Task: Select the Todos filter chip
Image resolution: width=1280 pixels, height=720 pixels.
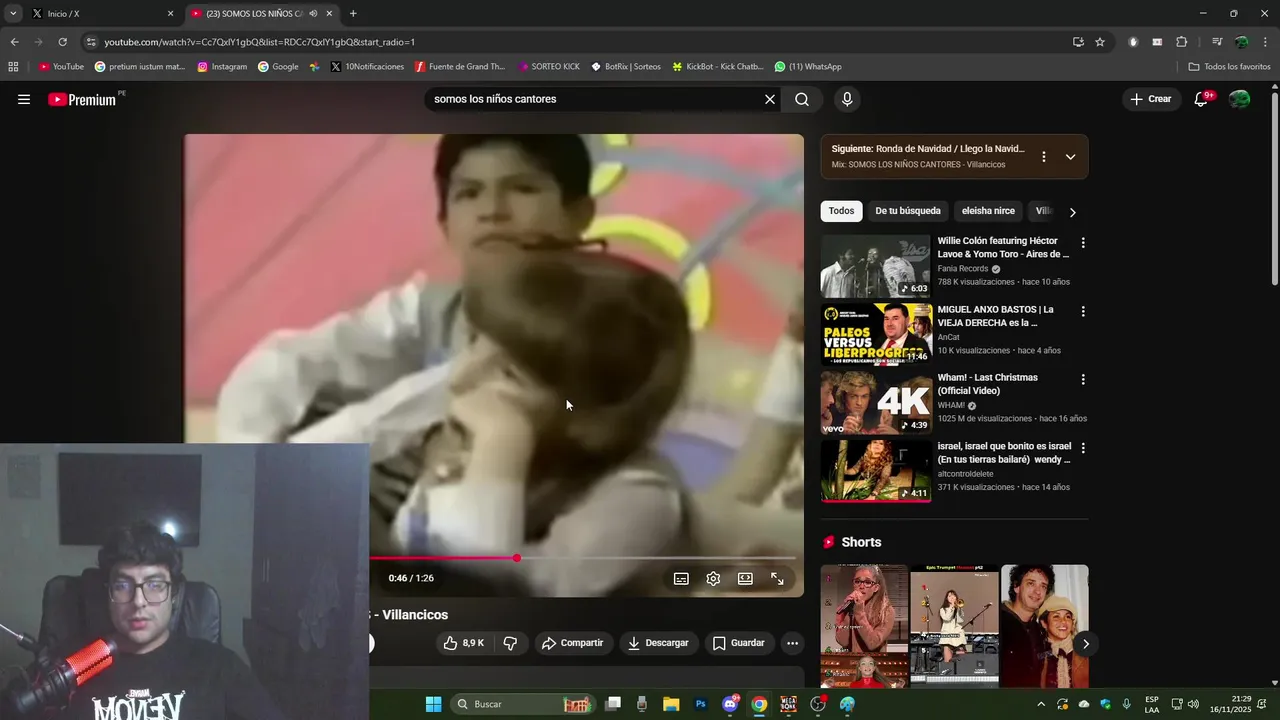Action: coord(842,211)
